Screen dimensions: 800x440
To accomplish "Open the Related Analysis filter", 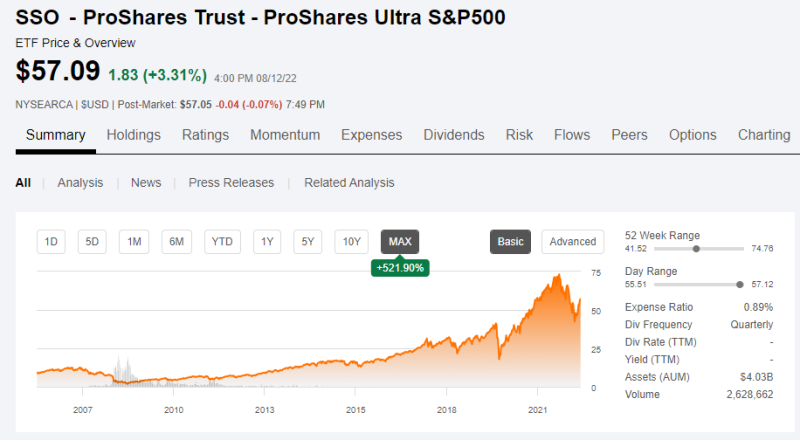I will coord(349,183).
